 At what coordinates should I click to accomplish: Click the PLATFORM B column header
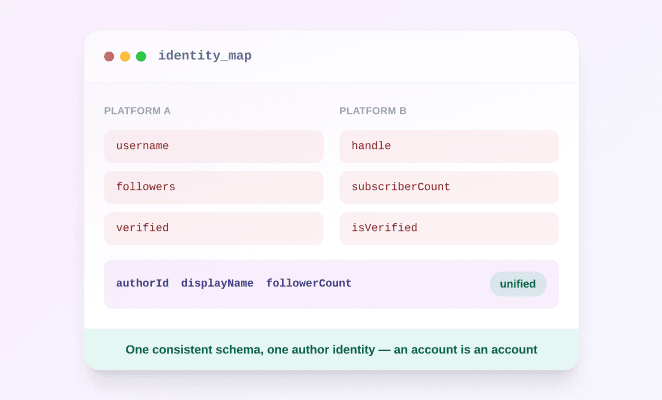(x=373, y=111)
